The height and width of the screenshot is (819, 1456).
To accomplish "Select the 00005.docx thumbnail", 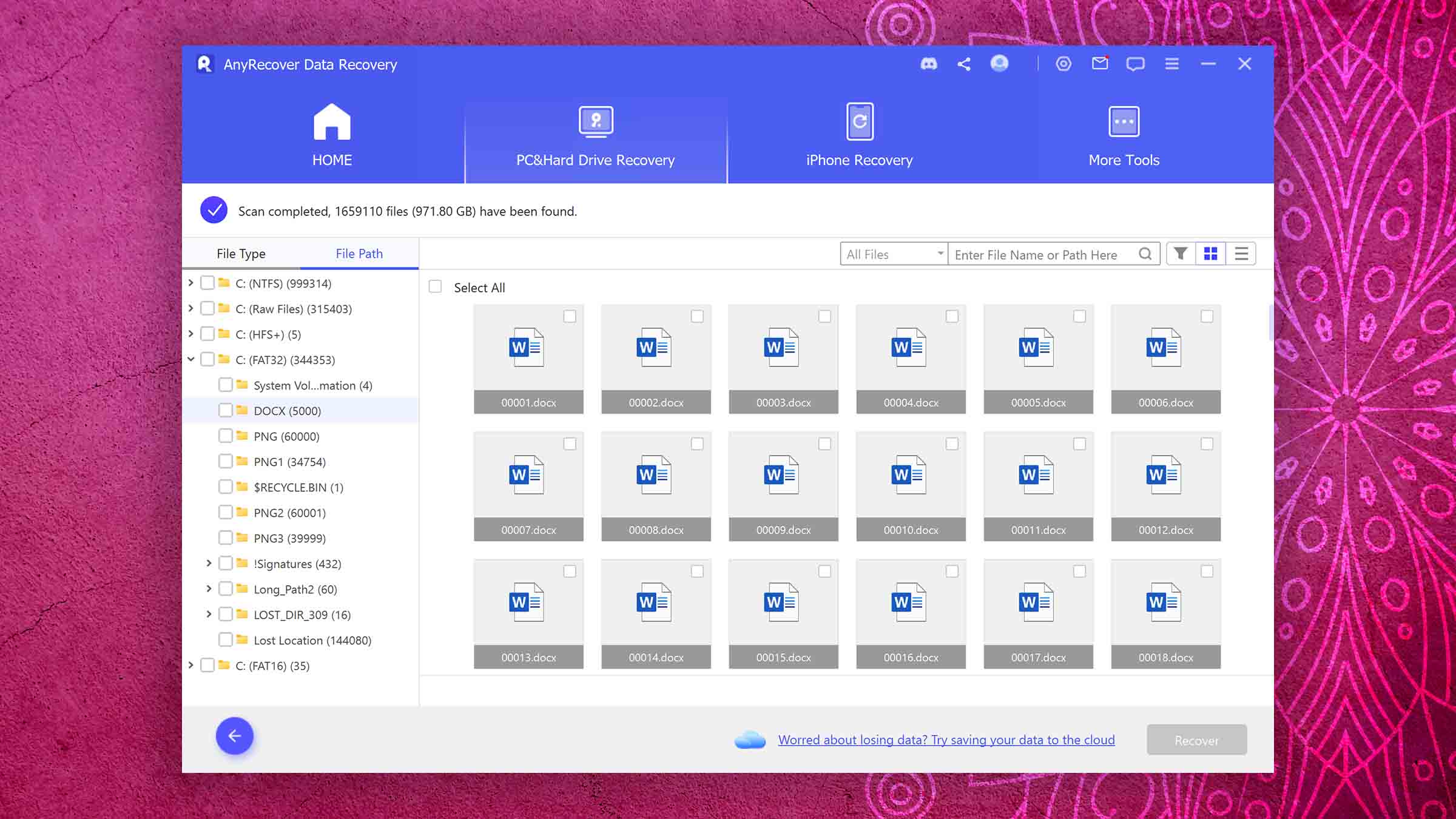I will tap(1038, 359).
